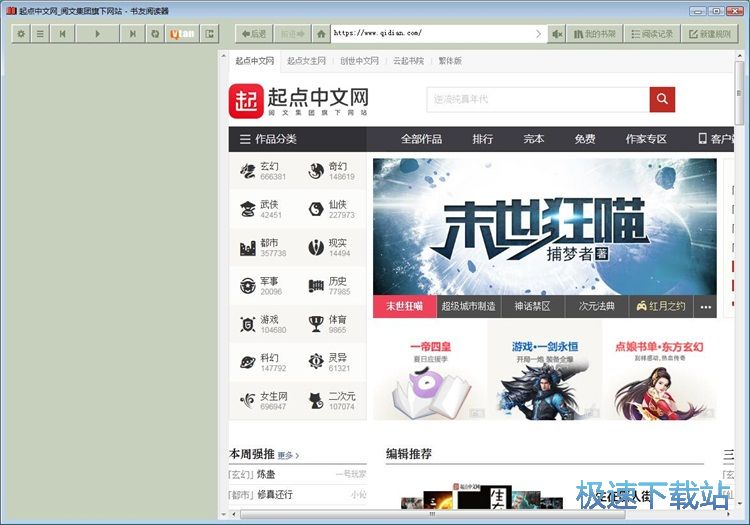Click the 后退 back button
750x525 pixels.
[255, 33]
